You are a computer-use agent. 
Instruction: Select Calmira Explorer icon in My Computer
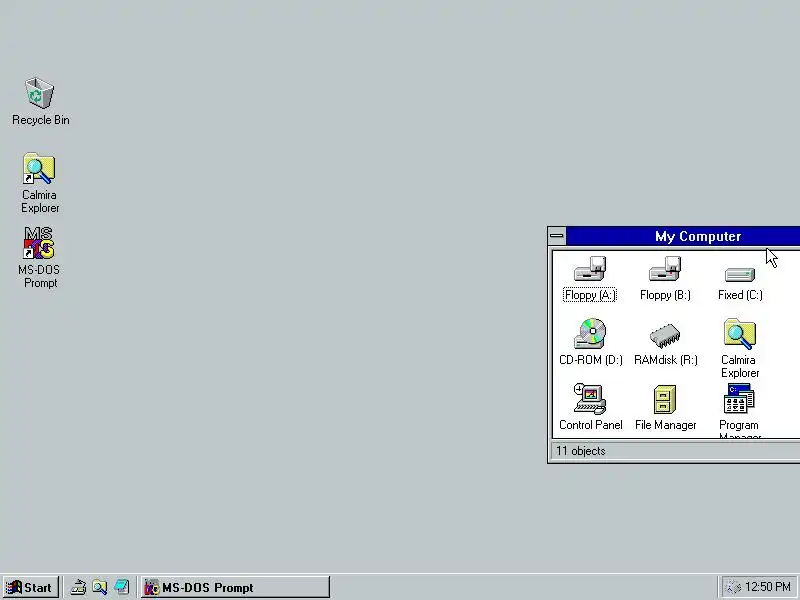740,334
